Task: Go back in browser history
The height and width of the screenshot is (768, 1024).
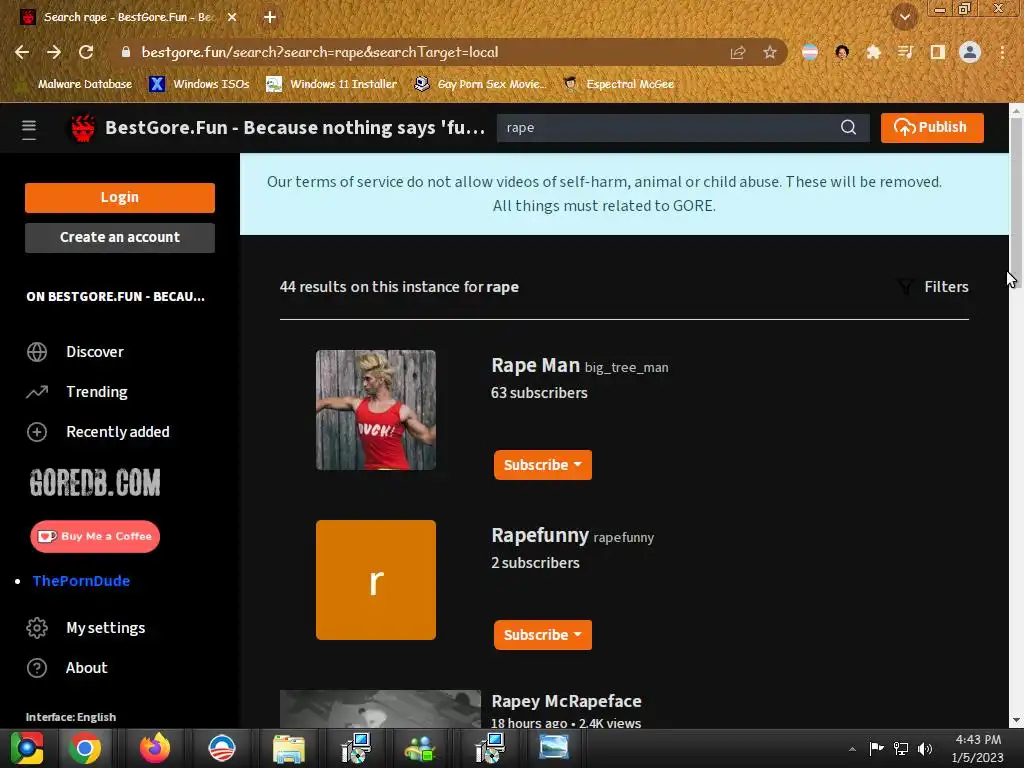Action: [x=22, y=52]
